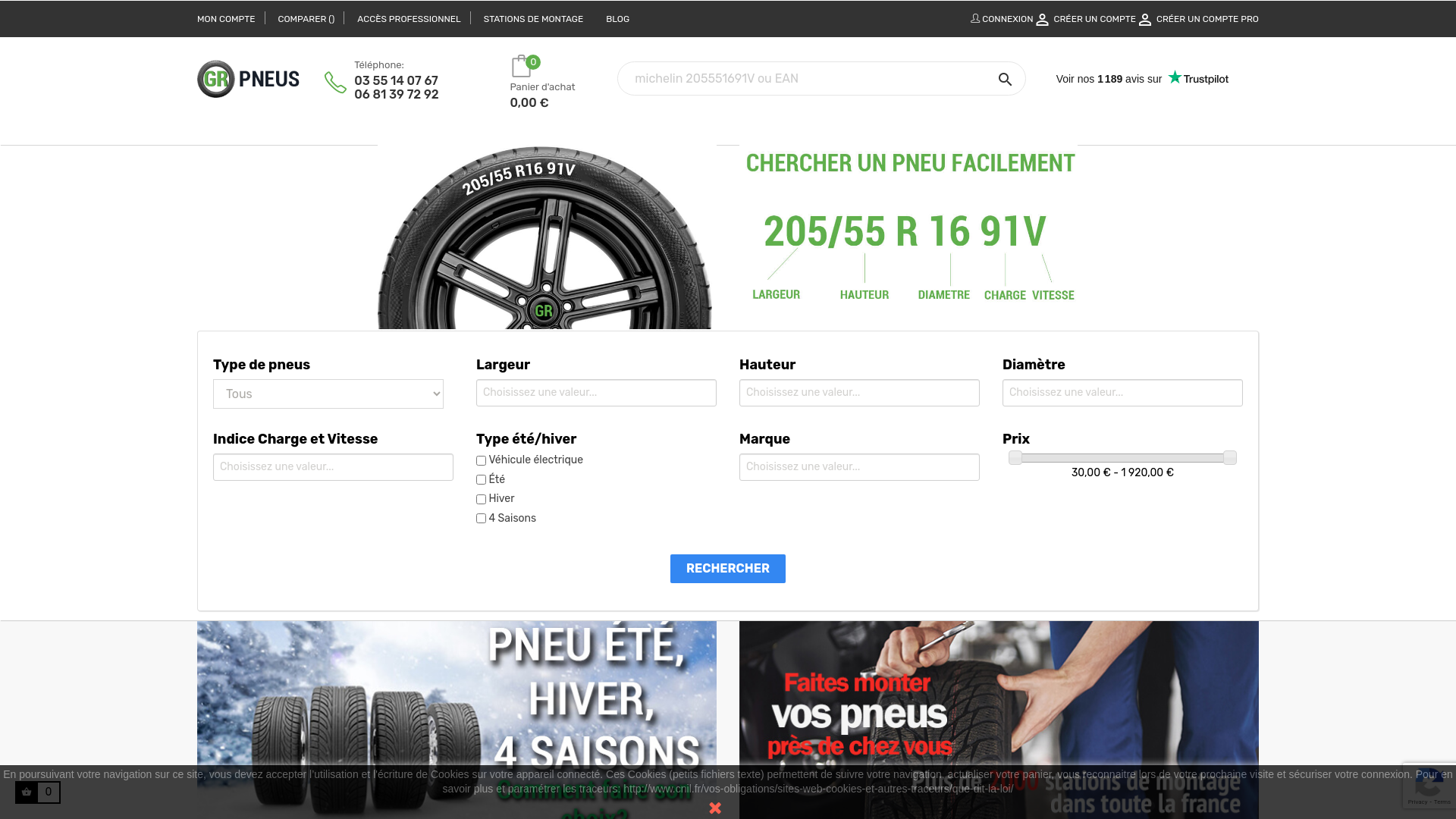Check the Véhicule électrique checkbox
The image size is (1456, 819).
(481, 460)
